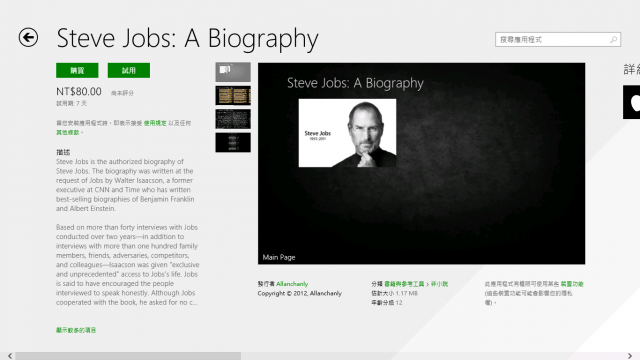This screenshot has width=640, height=360.
Task: Click the 年齡分級 12 text
Action: [x=387, y=302]
